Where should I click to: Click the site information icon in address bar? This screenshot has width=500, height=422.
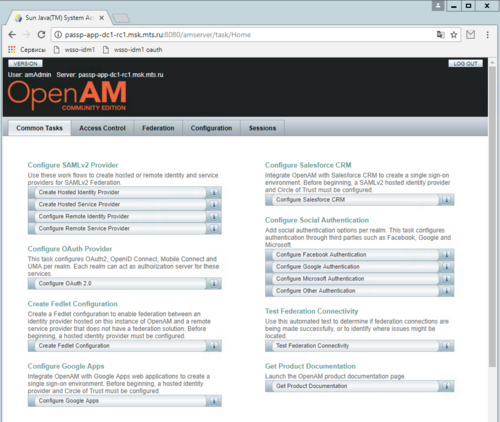tap(58, 35)
